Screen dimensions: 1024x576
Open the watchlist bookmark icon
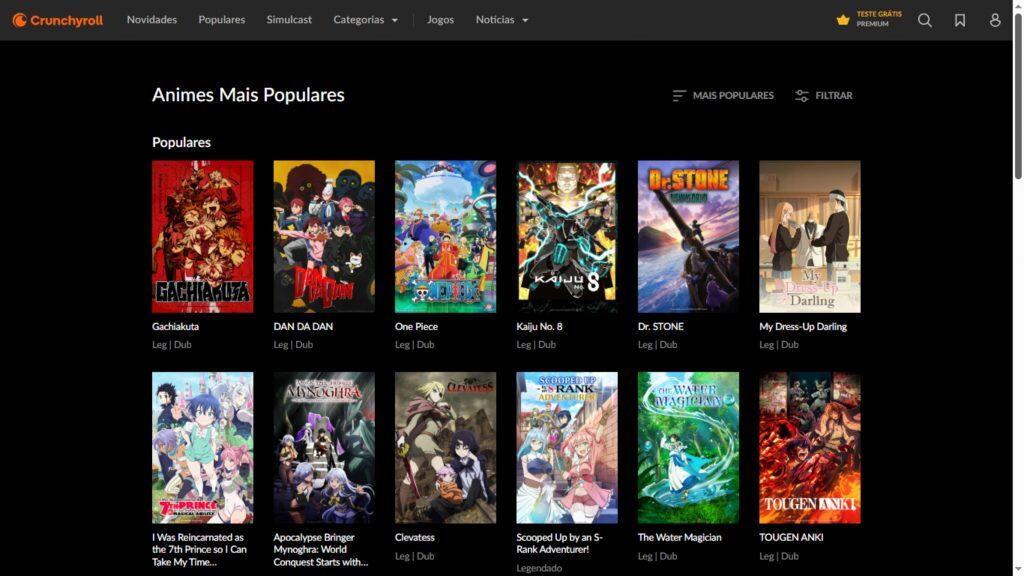pyautogui.click(x=960, y=20)
